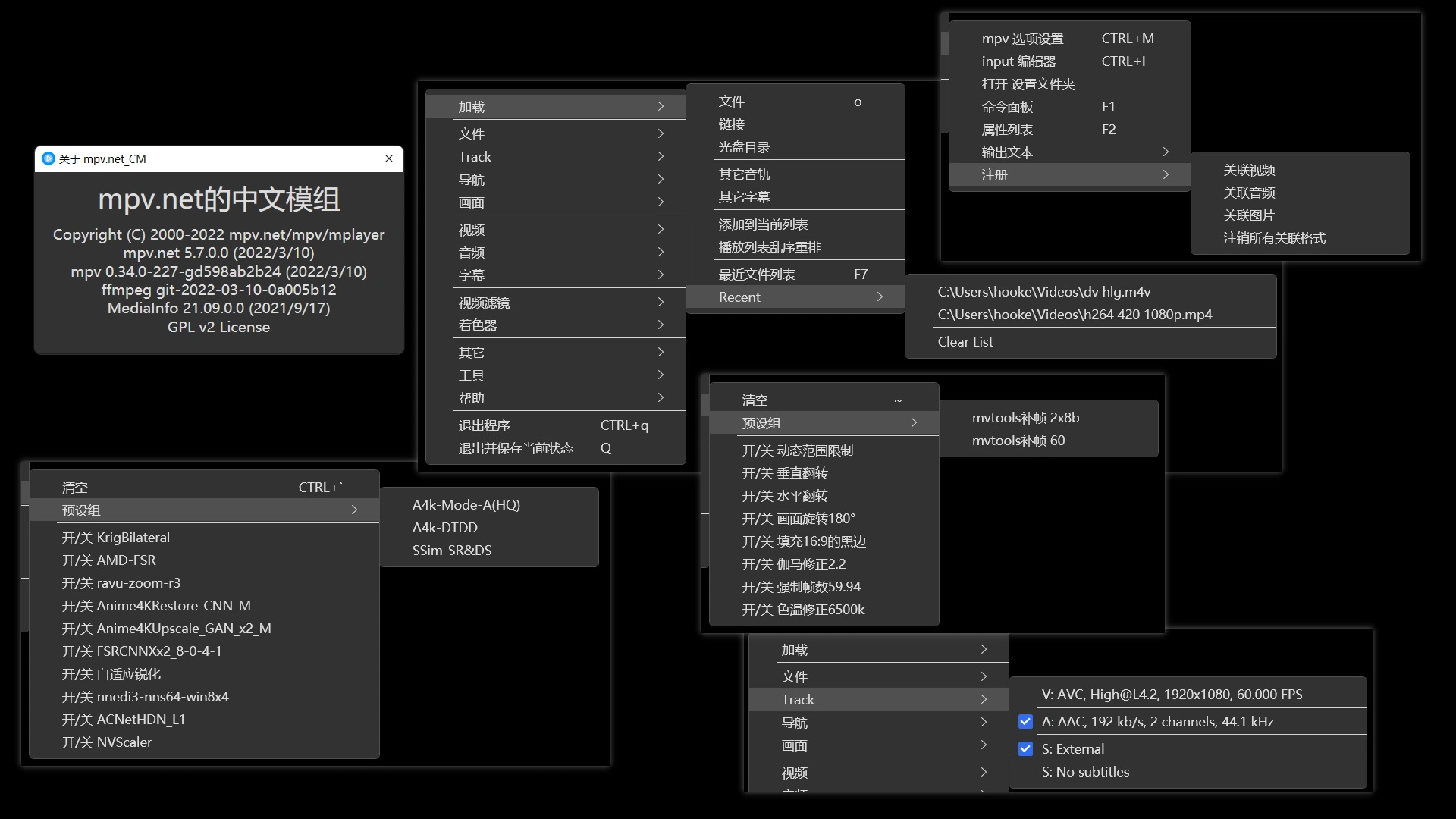
Task: Open the 帮助 menu entry
Action: tap(556, 398)
